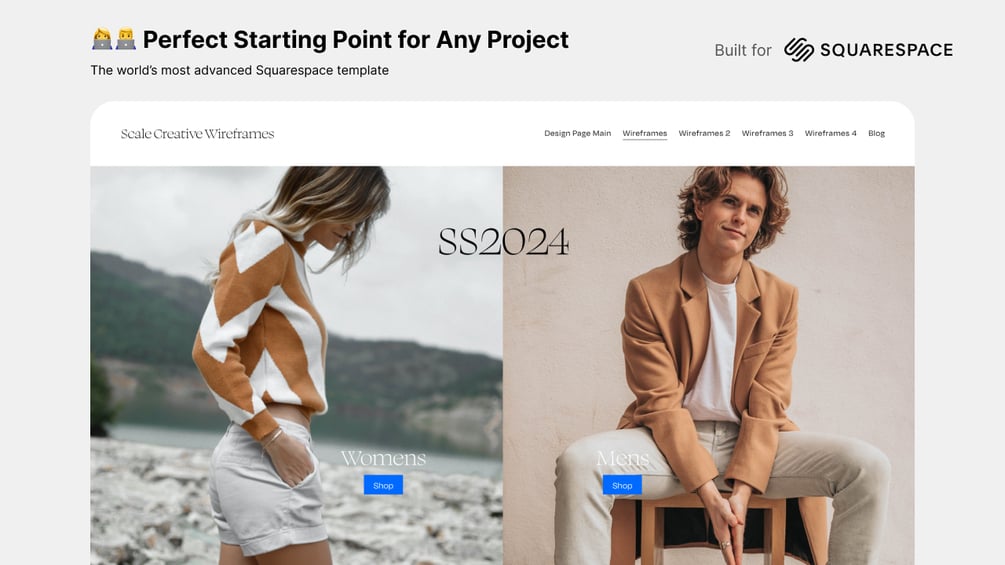Viewport: 1005px width, 565px height.
Task: Click the Womens Shop button
Action: [383, 485]
